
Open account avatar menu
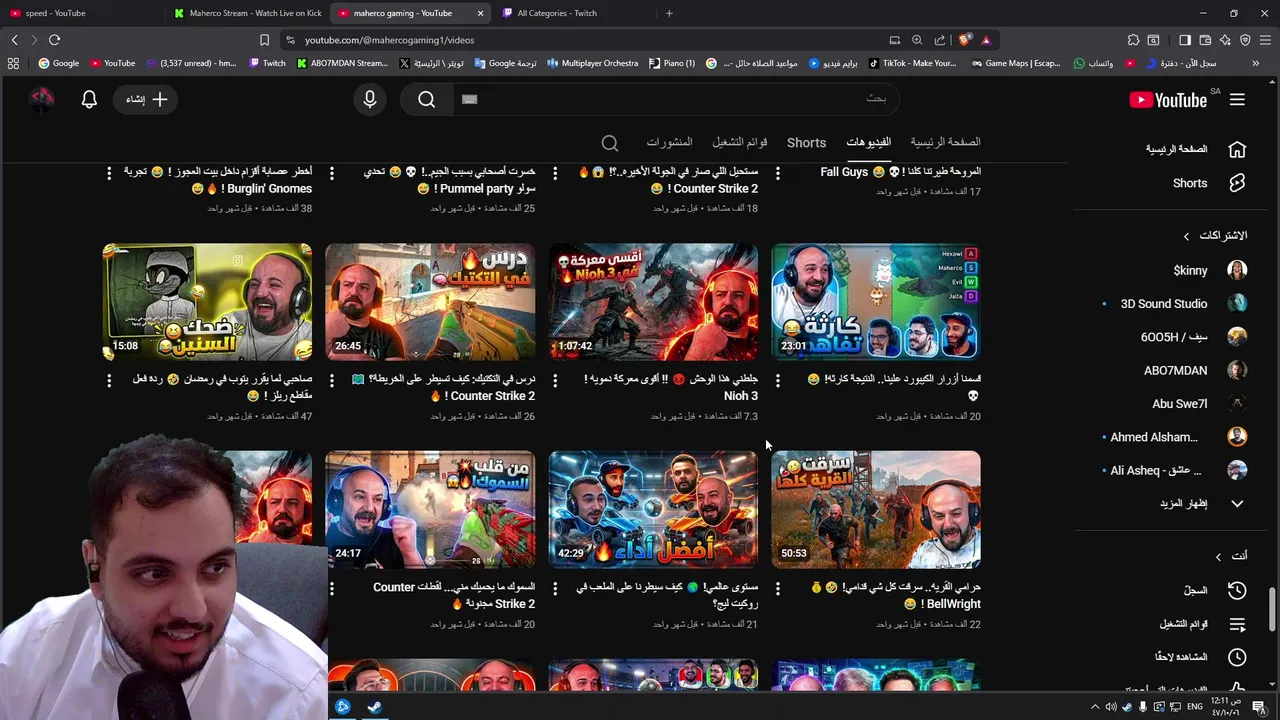(x=41, y=99)
